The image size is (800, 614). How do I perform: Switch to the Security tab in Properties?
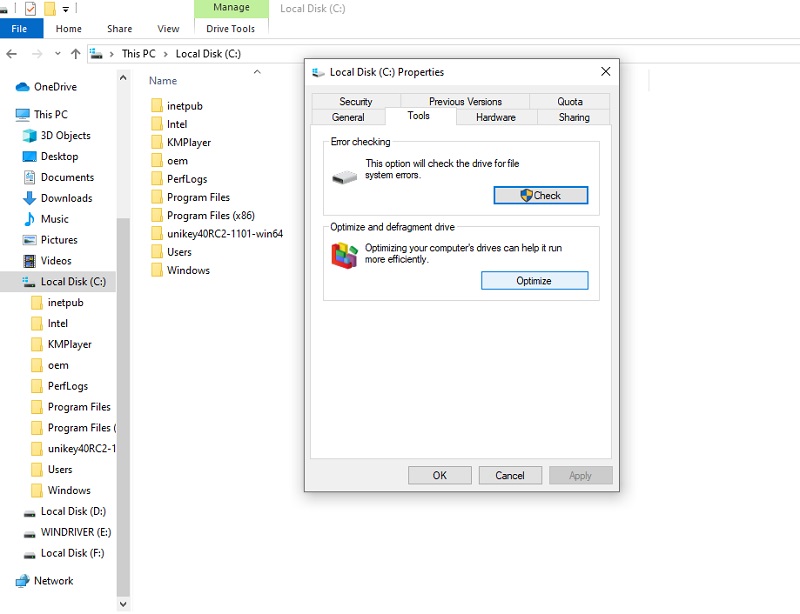click(x=356, y=102)
